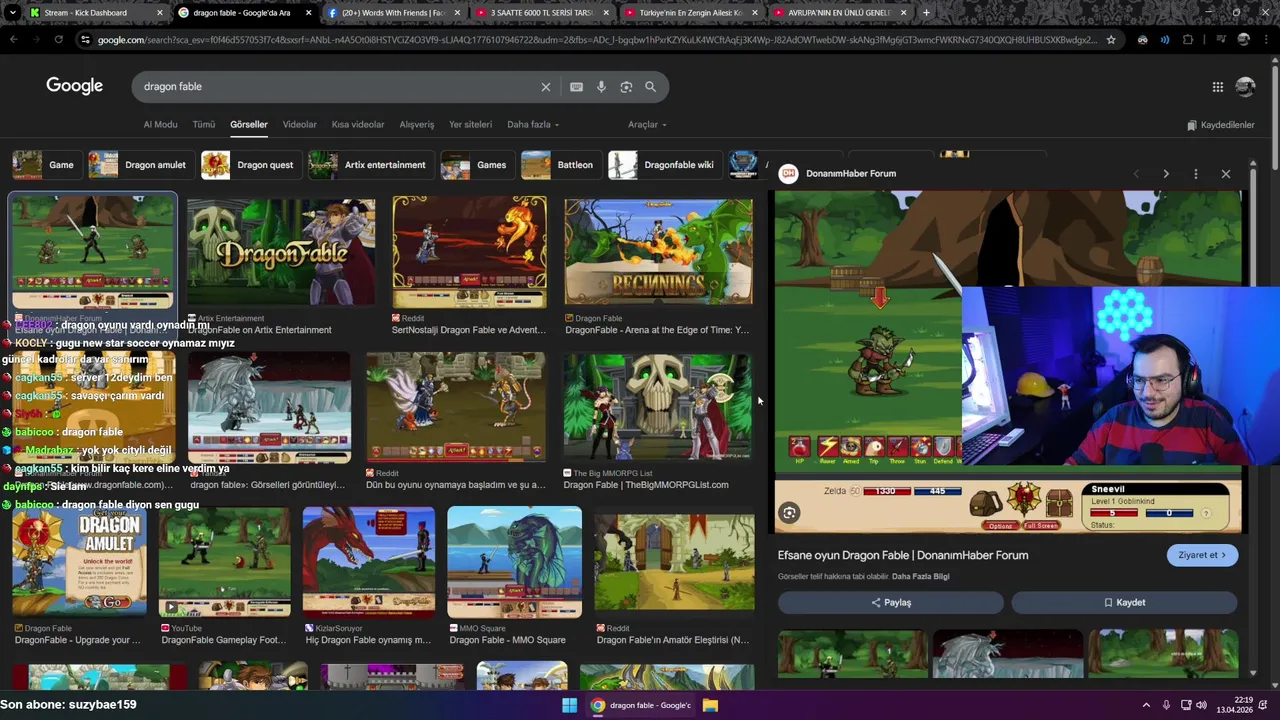Go back with the browser back arrow
Viewport: 1280px width, 720px height.
13,40
